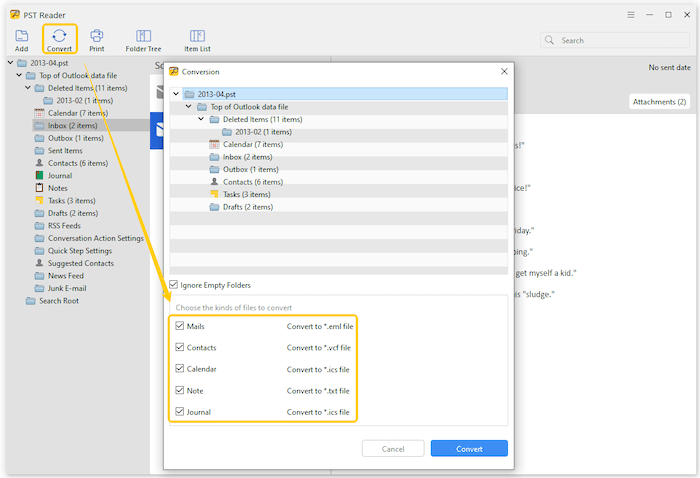Collapse 2013-04.pst node in Conversion dialog
Image resolution: width=700 pixels, height=478 pixels.
coord(176,94)
